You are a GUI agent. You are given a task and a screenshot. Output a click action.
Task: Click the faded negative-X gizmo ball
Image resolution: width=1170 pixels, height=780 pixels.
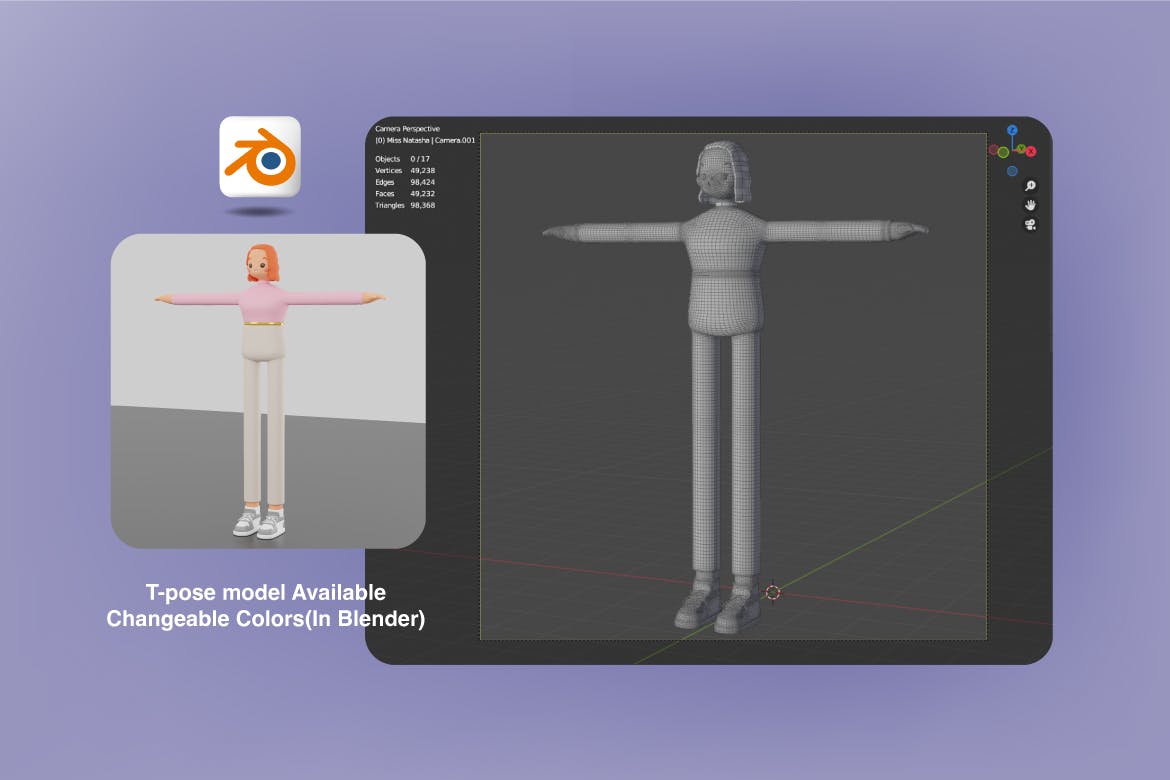pyautogui.click(x=993, y=150)
